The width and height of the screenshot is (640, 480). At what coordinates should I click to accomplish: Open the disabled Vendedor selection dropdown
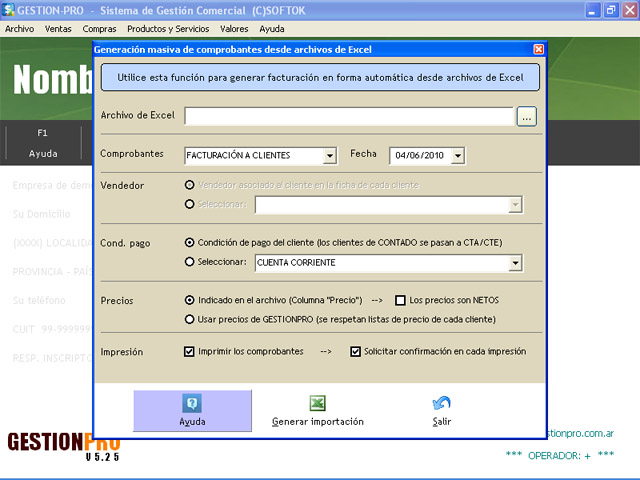[516, 204]
